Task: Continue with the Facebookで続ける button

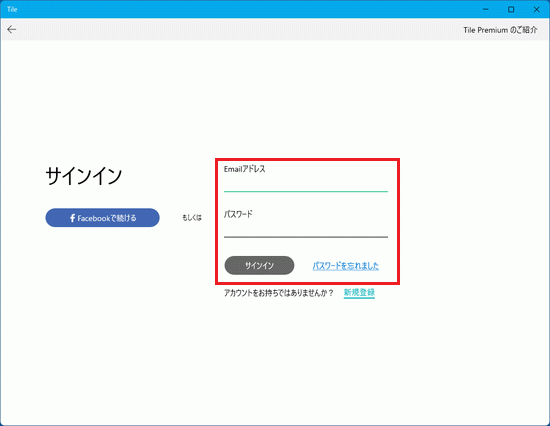Action: pos(102,218)
